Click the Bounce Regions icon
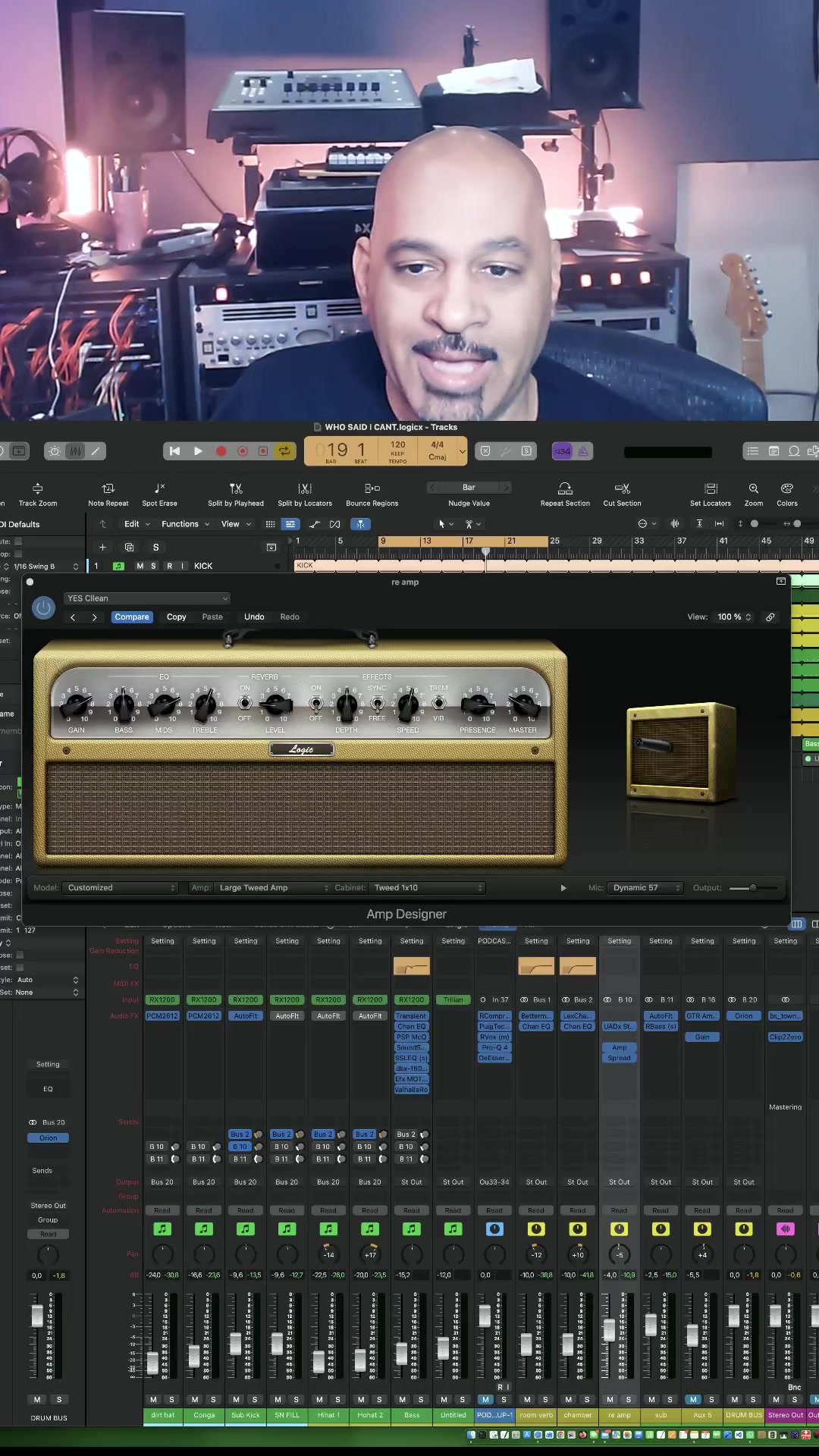Image resolution: width=819 pixels, height=1456 pixels. coord(372,488)
